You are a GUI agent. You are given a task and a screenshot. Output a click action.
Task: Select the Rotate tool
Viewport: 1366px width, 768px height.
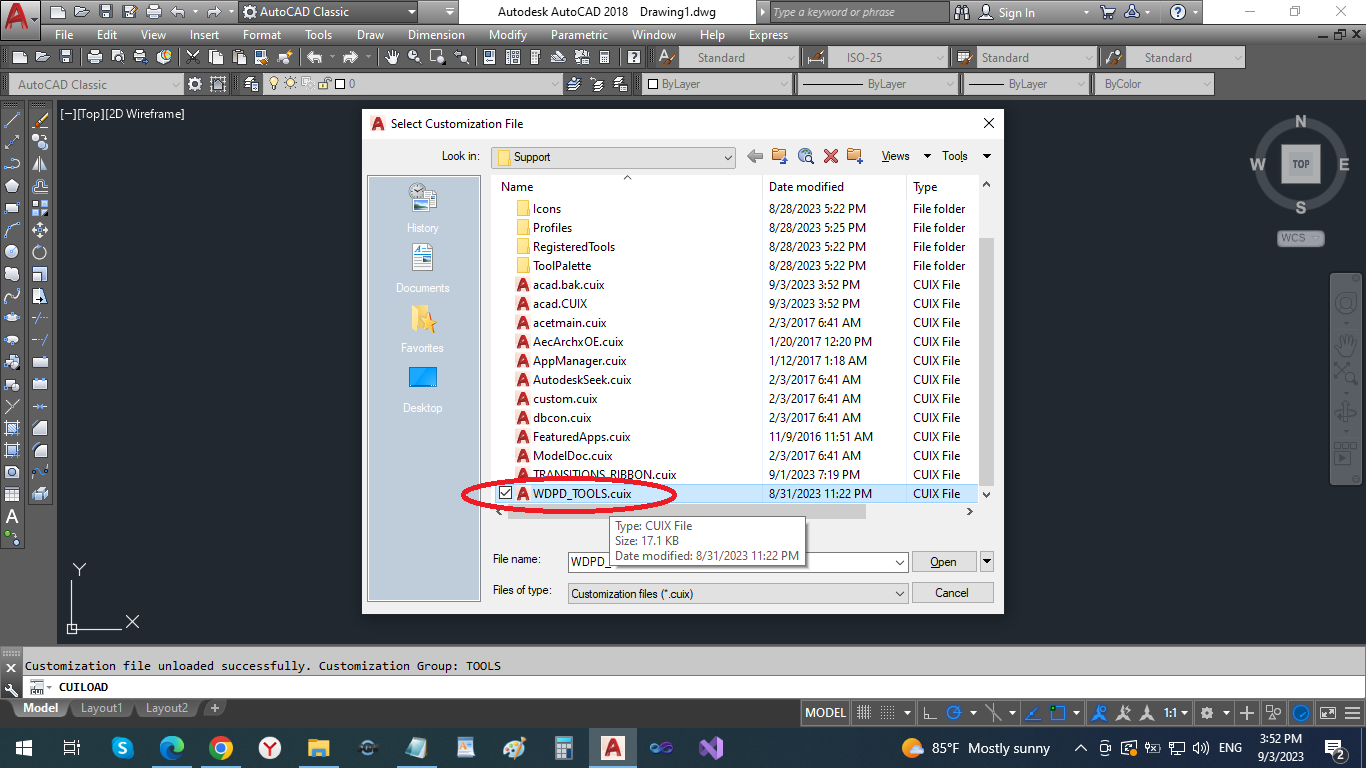[40, 252]
